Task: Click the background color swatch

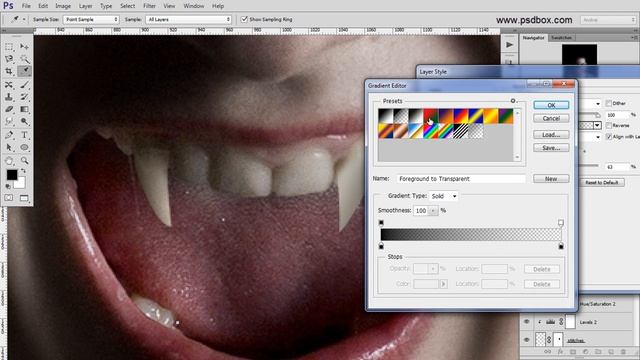Action: click(20, 183)
